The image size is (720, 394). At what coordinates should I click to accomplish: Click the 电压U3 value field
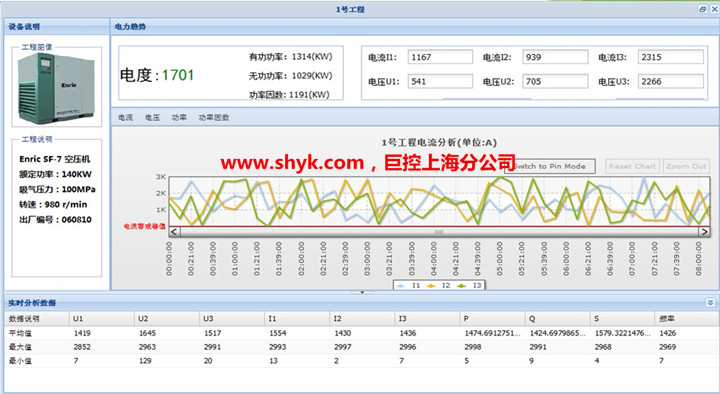[670, 81]
